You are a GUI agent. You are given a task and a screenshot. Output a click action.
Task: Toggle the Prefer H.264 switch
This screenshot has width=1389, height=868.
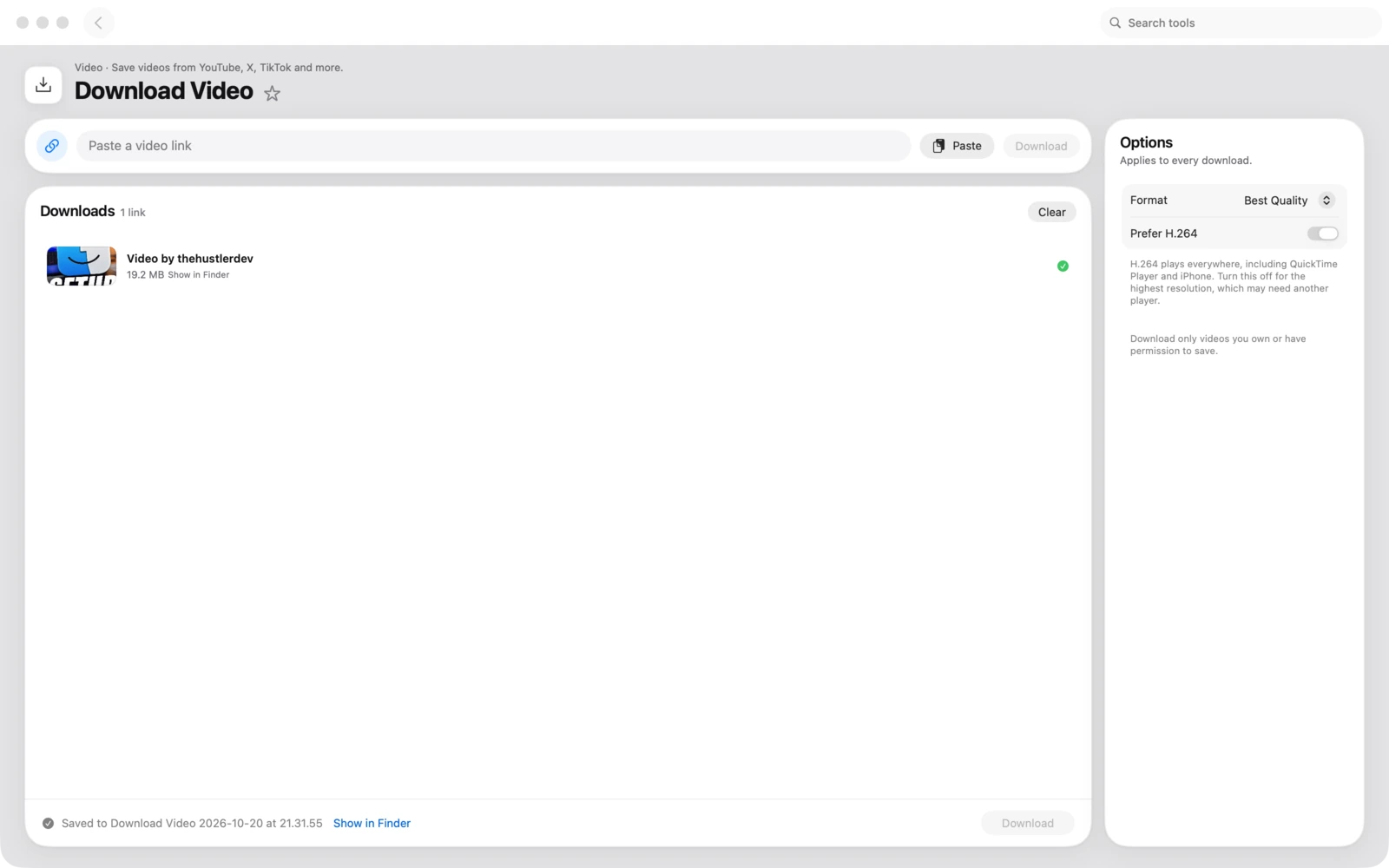pos(1323,233)
